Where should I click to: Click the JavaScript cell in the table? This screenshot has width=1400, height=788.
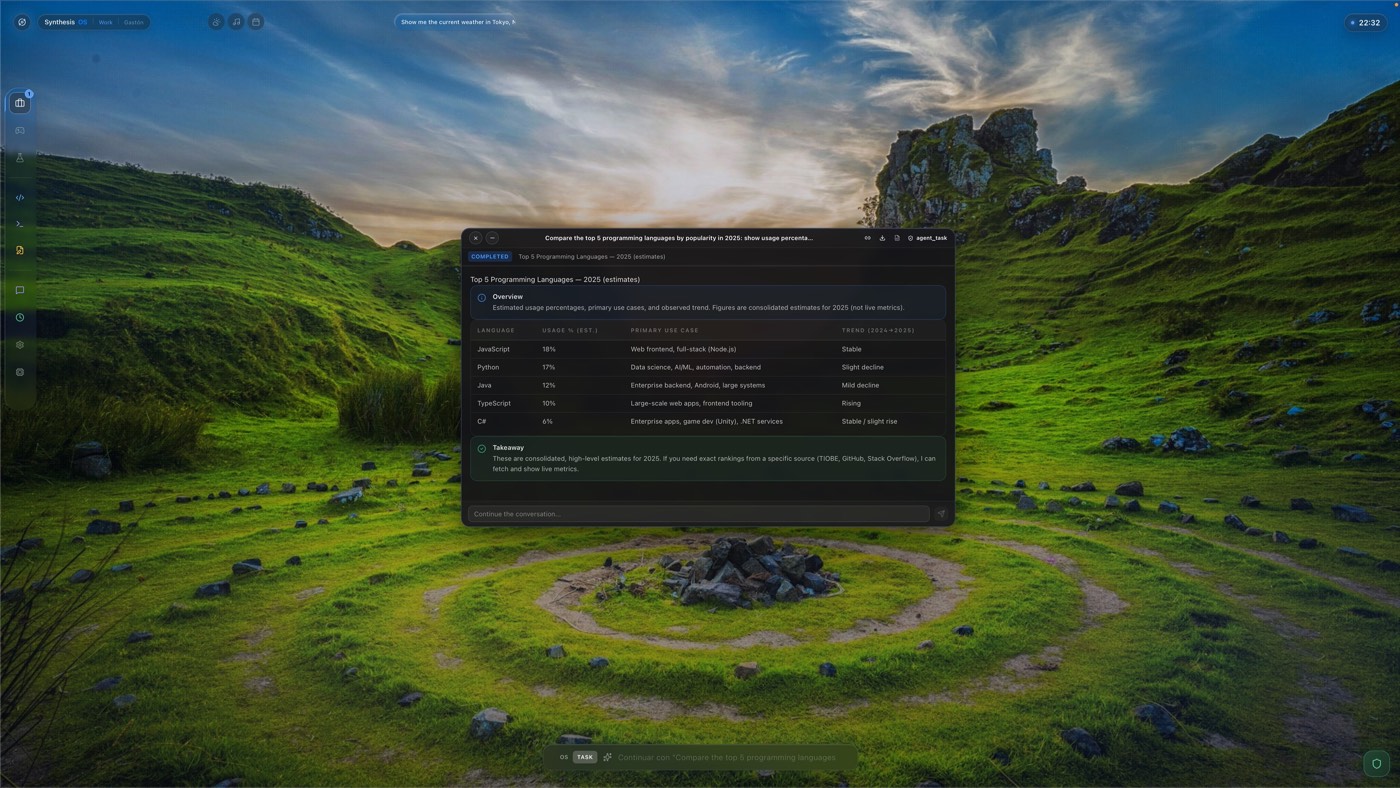(x=494, y=349)
